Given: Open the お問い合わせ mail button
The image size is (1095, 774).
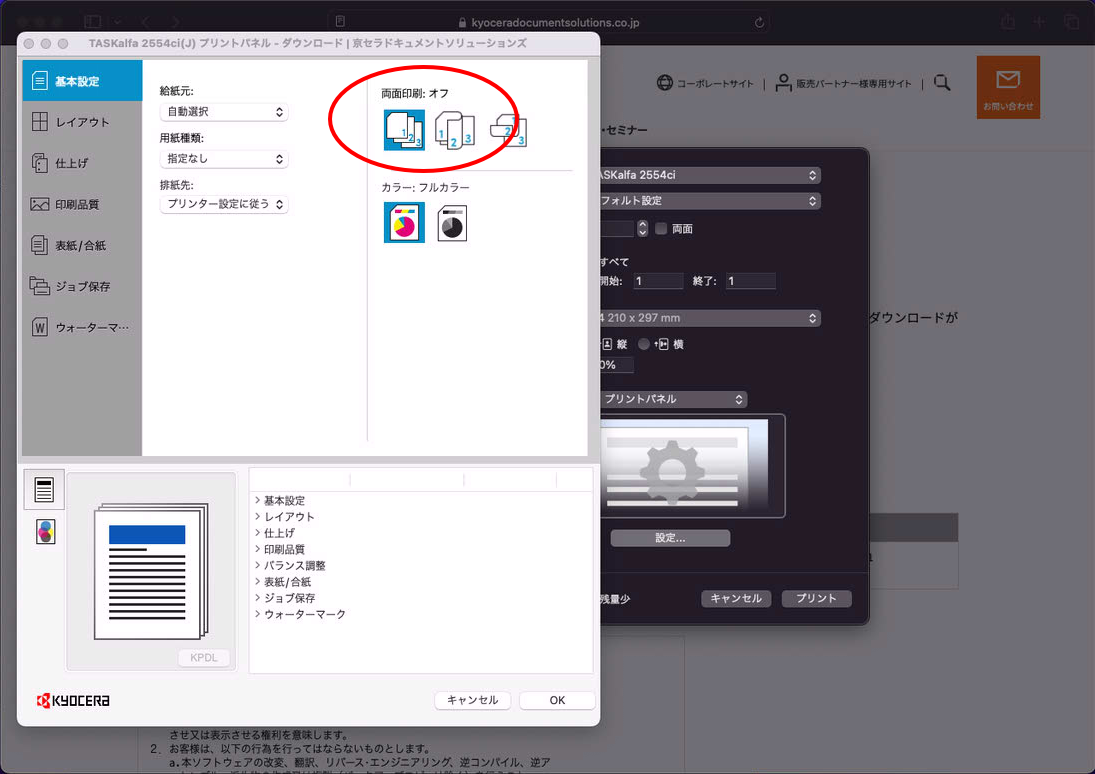Looking at the screenshot, I should tap(1008, 87).
